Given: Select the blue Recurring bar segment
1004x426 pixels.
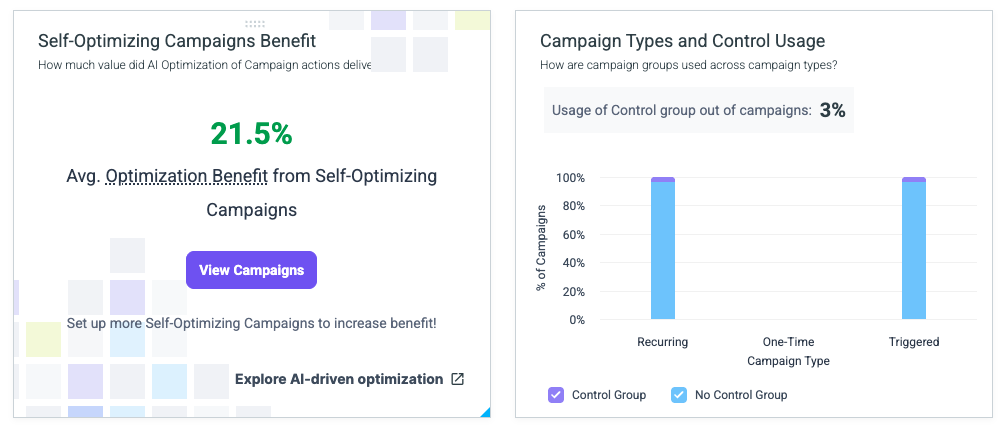Looking at the screenshot, I should (663, 250).
